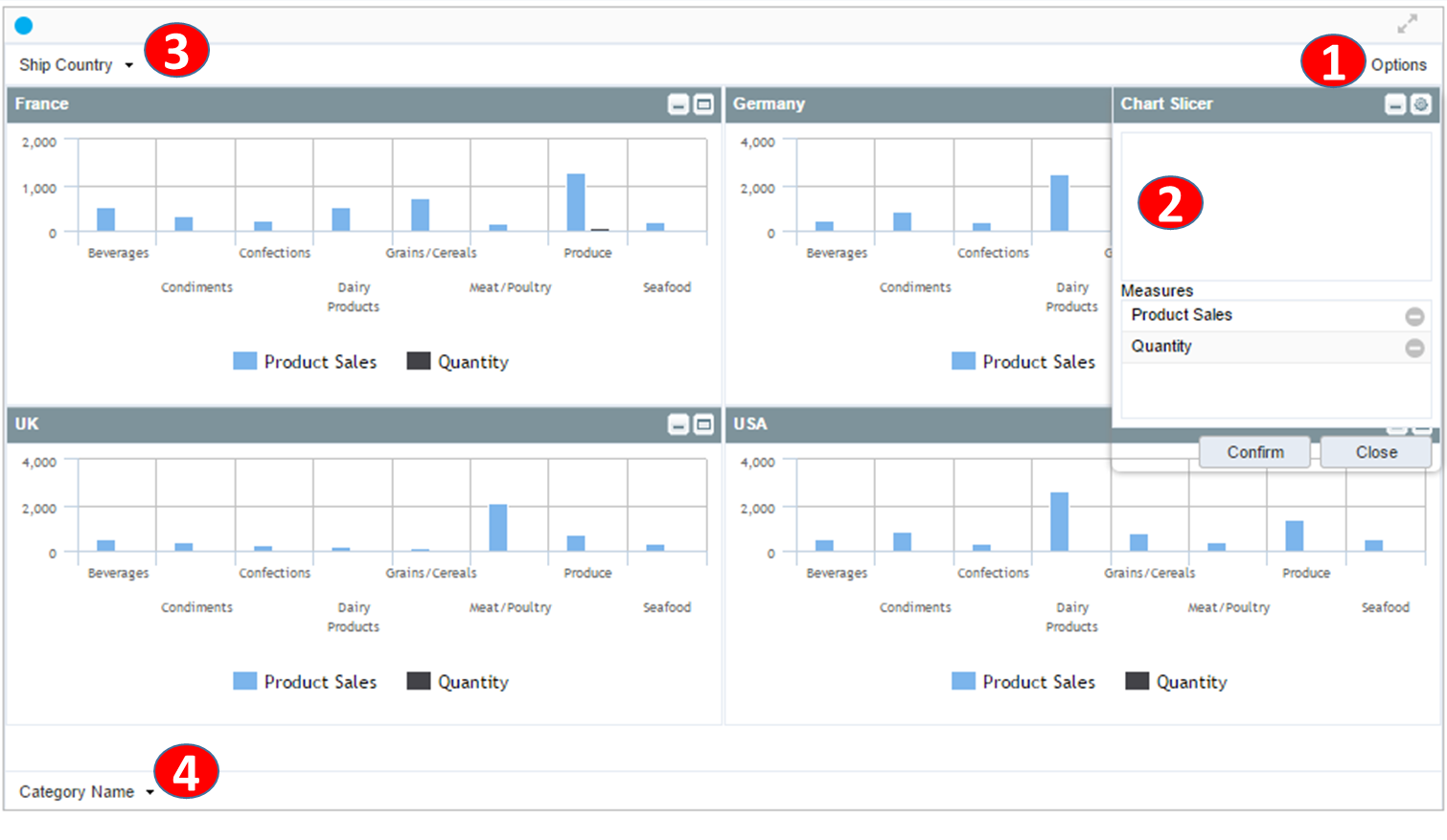The height and width of the screenshot is (840, 1447).
Task: Remove the Product Sales measure
Action: [x=1414, y=316]
